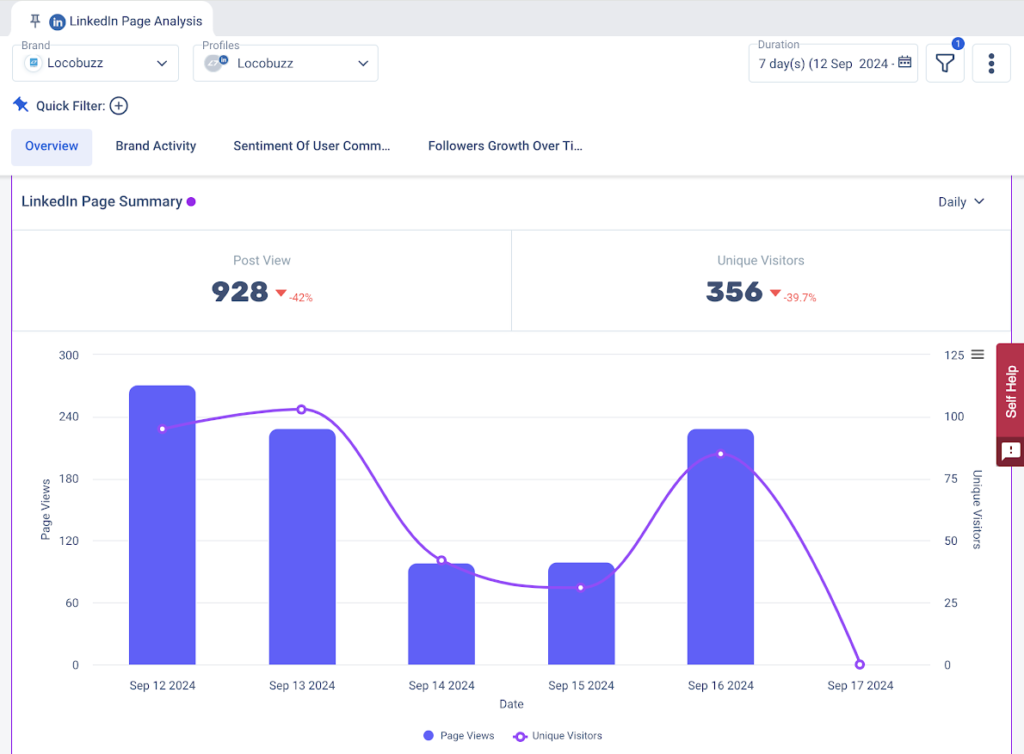The width and height of the screenshot is (1024, 754).
Task: Click the Sep 16 2024 page views bar
Action: [x=720, y=546]
